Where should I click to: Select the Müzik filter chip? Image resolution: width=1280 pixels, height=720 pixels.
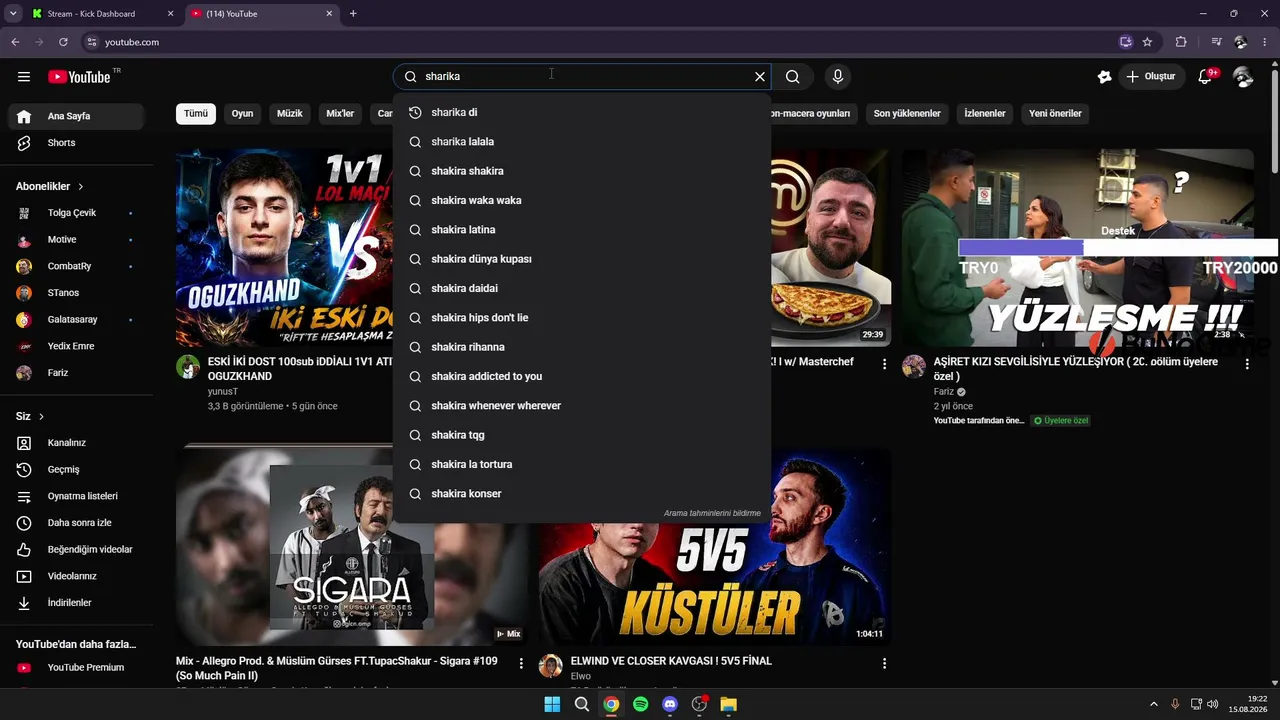pyautogui.click(x=290, y=114)
